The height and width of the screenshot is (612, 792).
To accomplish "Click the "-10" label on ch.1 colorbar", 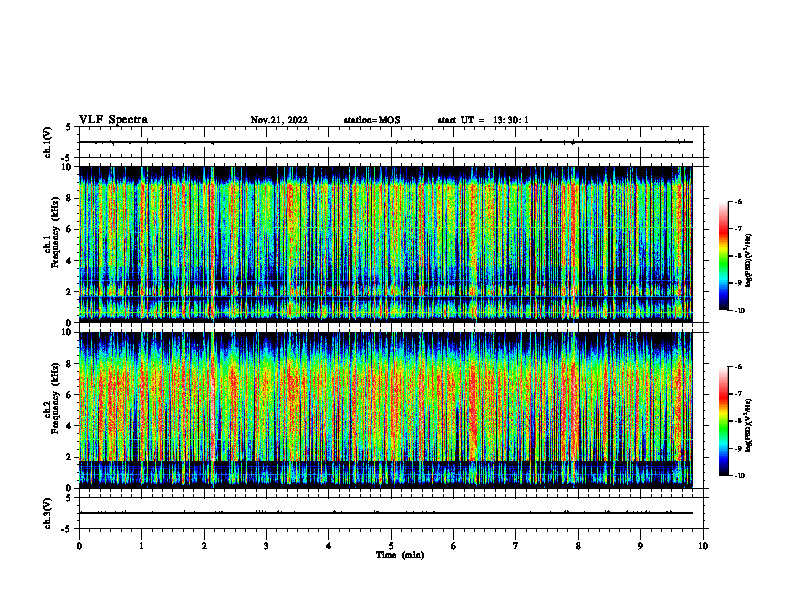I will click(x=739, y=311).
